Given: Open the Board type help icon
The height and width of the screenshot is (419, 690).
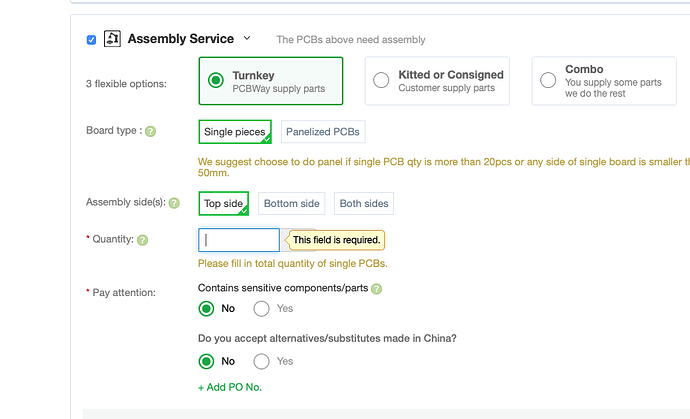Looking at the screenshot, I should point(150,132).
